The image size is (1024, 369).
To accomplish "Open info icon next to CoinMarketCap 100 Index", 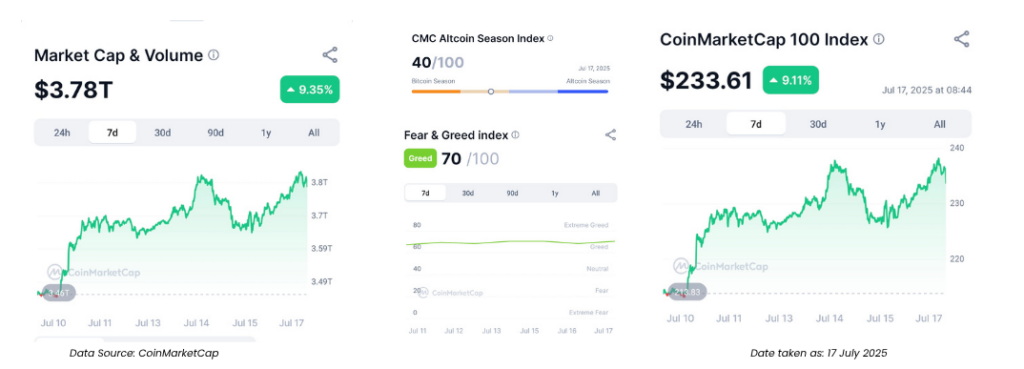I will (878, 39).
